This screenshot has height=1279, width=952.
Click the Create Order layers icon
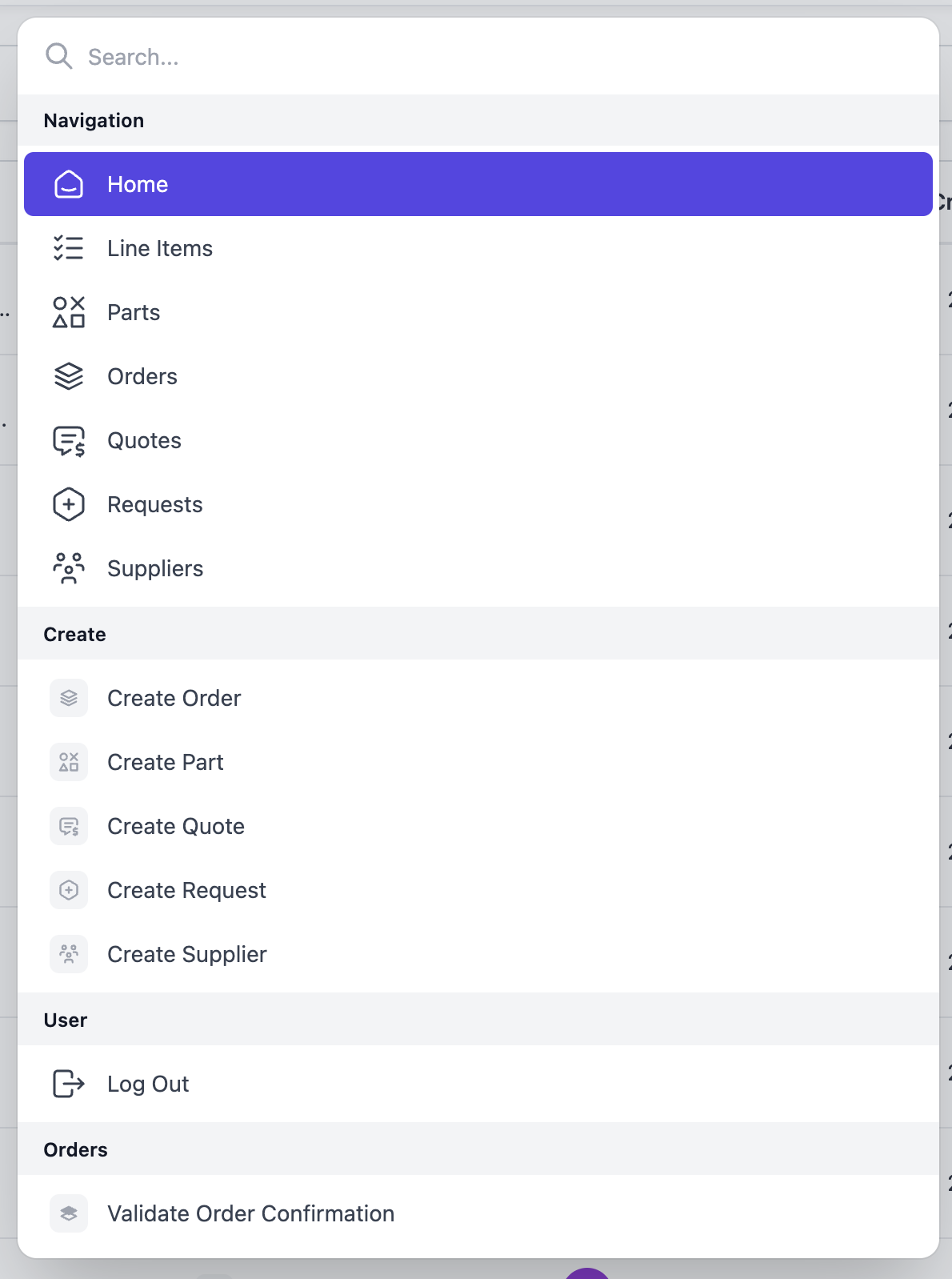pos(69,698)
